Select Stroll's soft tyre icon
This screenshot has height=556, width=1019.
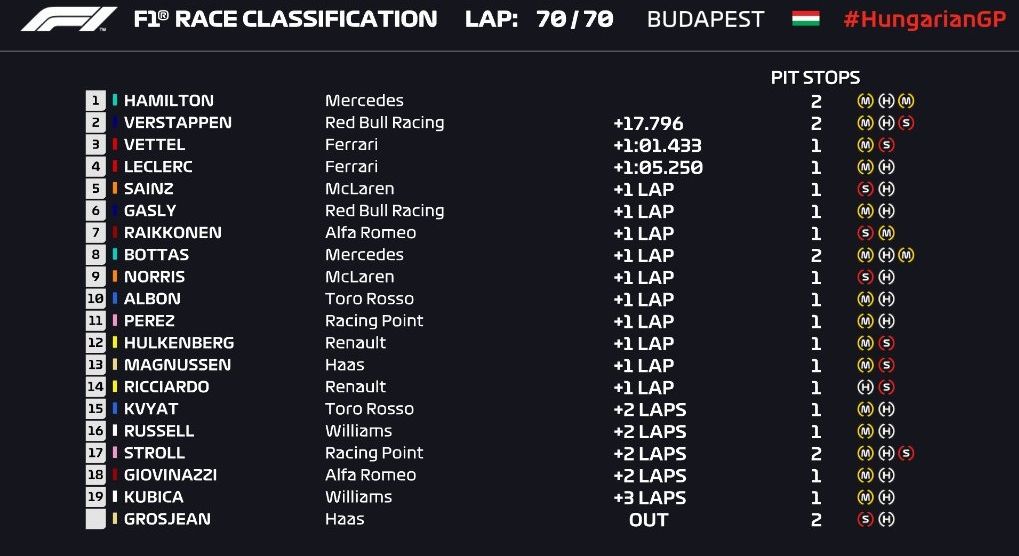(906, 453)
